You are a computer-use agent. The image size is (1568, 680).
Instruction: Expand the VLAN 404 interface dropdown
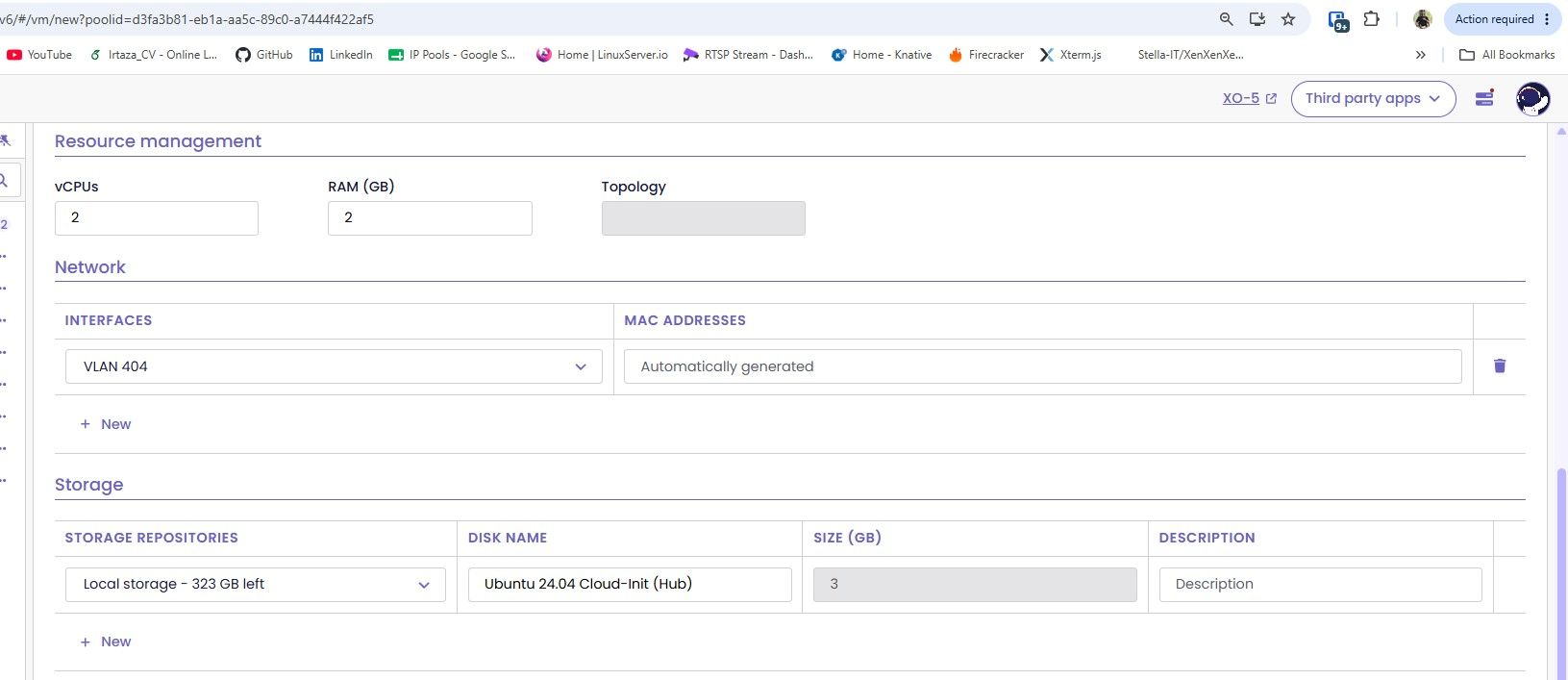pos(334,366)
